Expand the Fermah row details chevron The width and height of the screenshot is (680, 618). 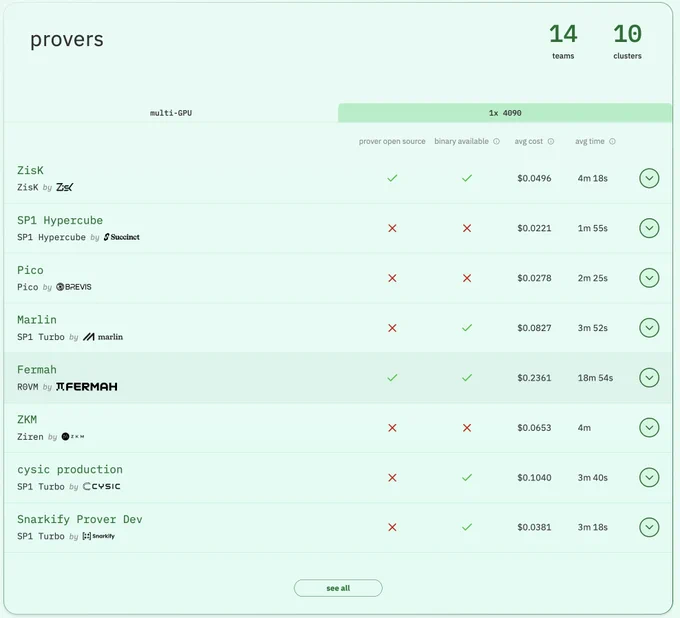point(649,378)
